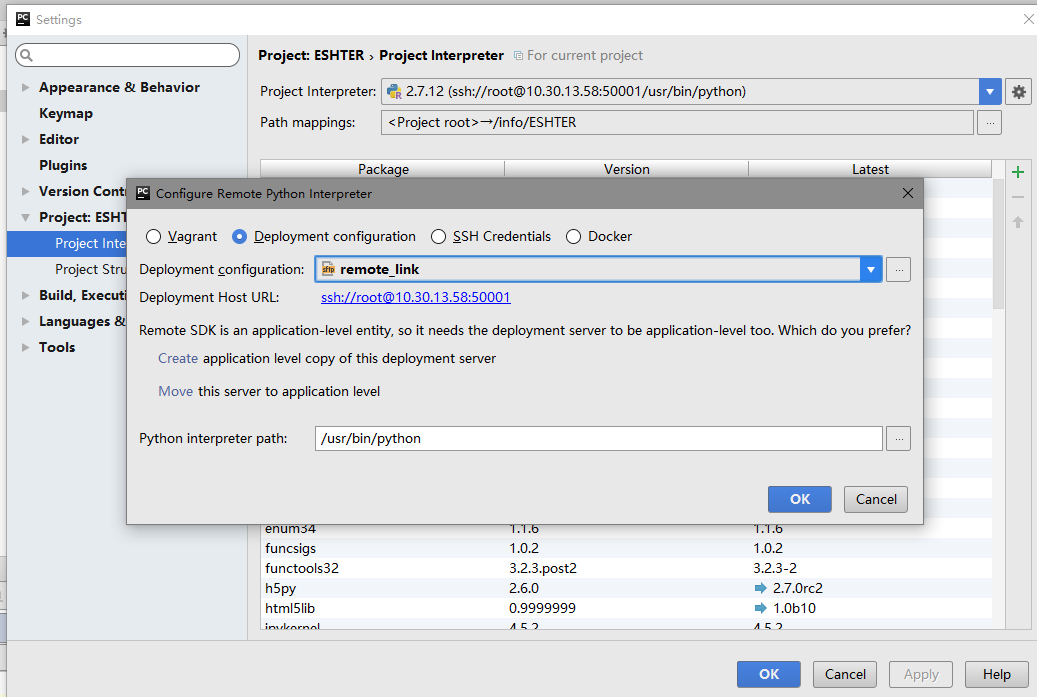Select the funcsigs package row
1037x697 pixels.
point(626,548)
